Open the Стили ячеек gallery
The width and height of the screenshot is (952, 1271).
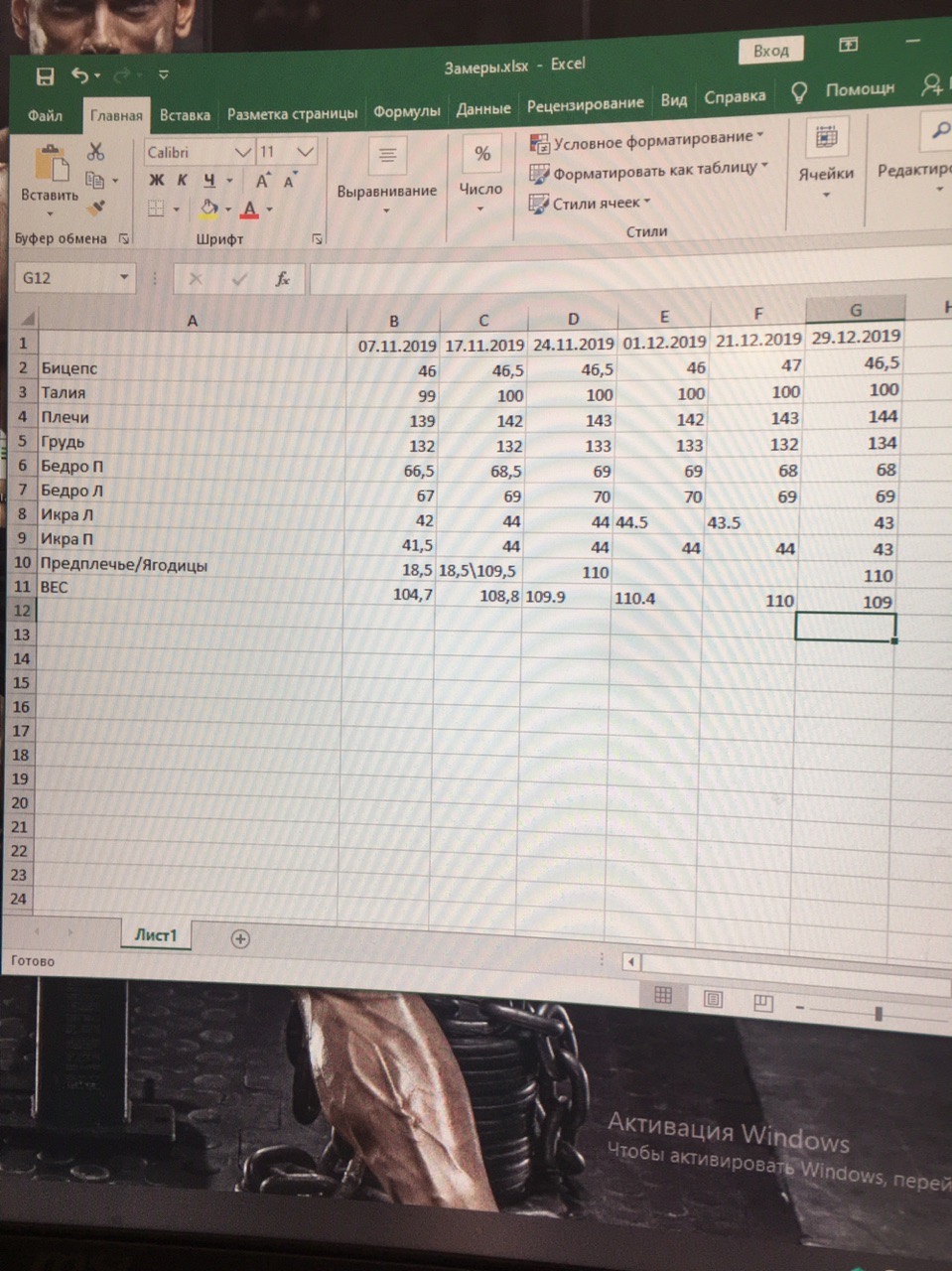[590, 204]
